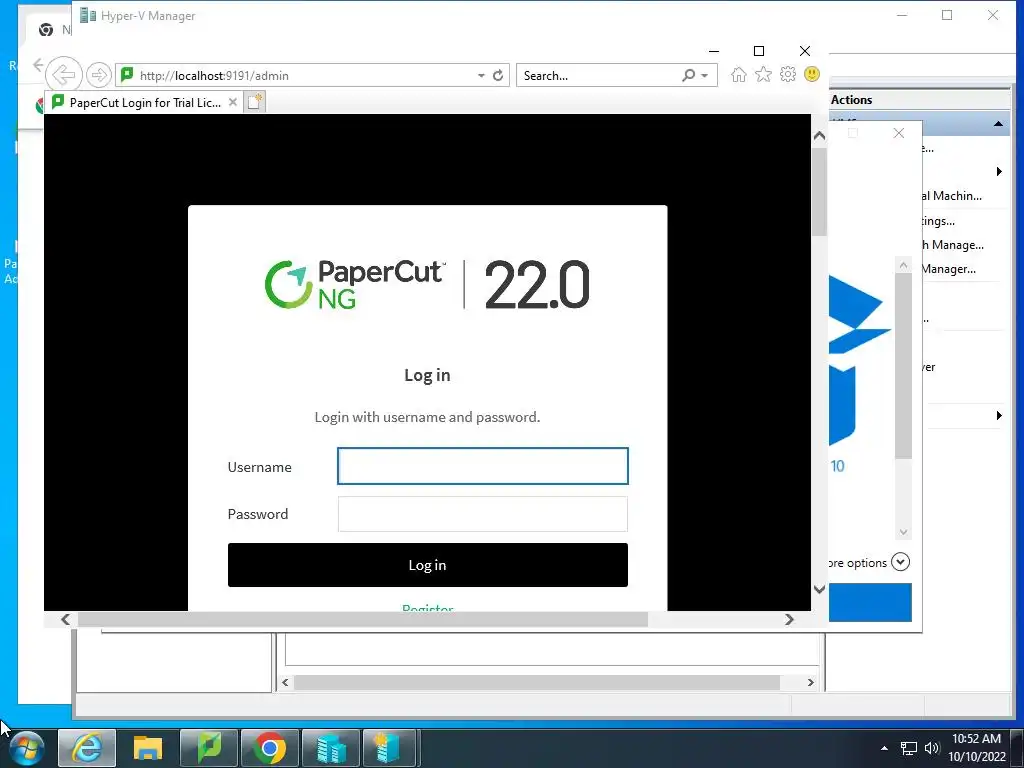Click Hyper-V 'h Manage...' action
The width and height of the screenshot is (1024, 768).
[x=953, y=245]
